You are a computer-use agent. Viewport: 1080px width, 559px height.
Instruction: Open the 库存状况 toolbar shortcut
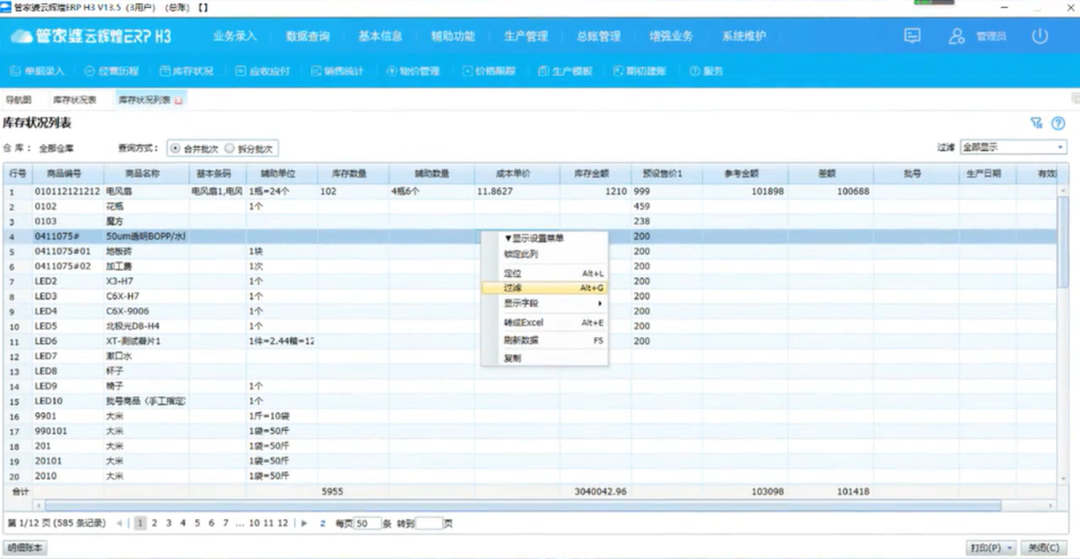(x=186, y=71)
